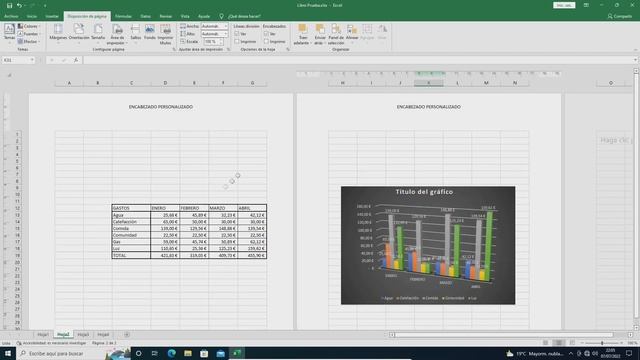The width and height of the screenshot is (640, 360).
Task: Open the Alto height dropdown
Action: click(214, 34)
